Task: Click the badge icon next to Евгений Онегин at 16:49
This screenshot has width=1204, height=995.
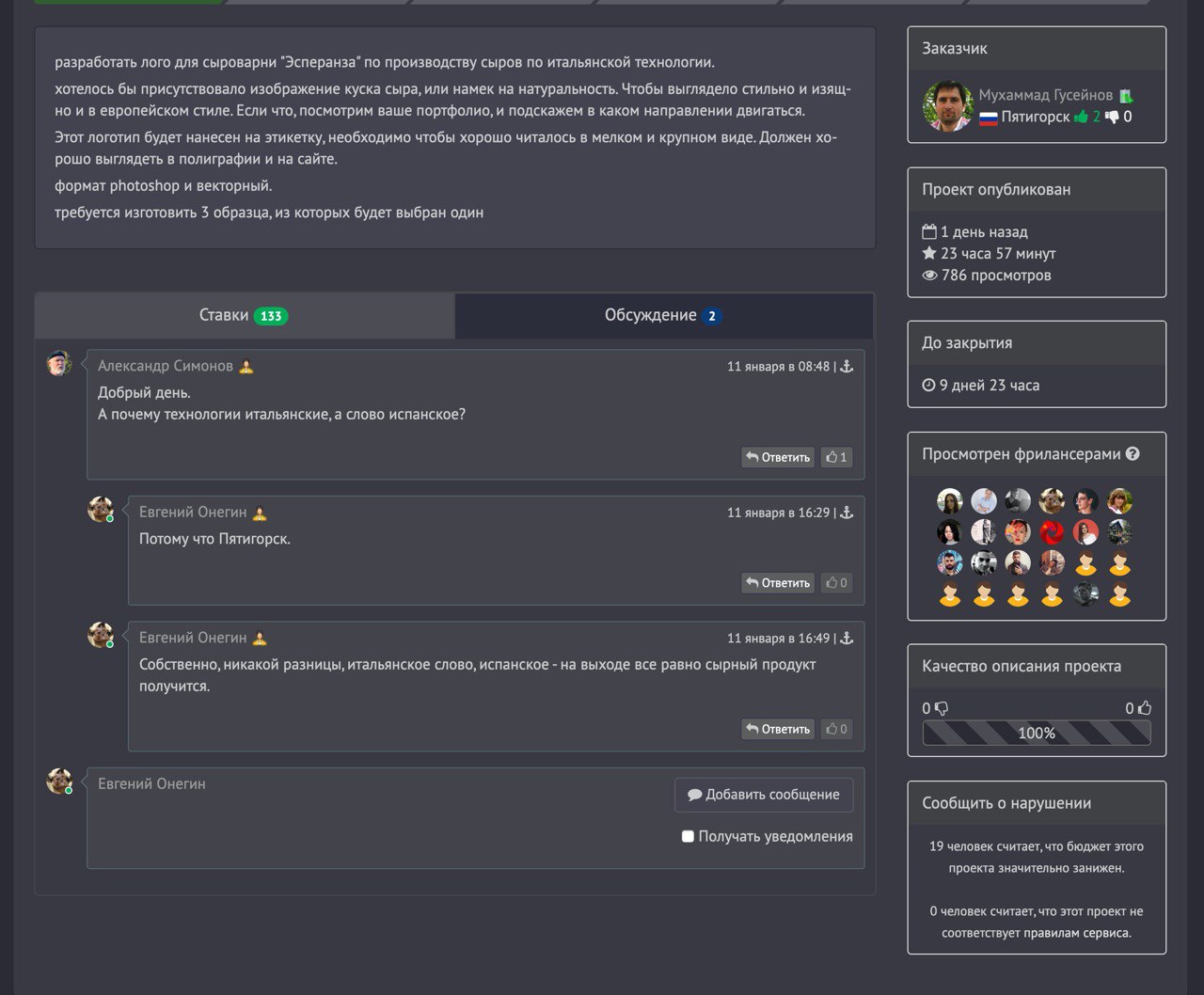Action: (261, 638)
